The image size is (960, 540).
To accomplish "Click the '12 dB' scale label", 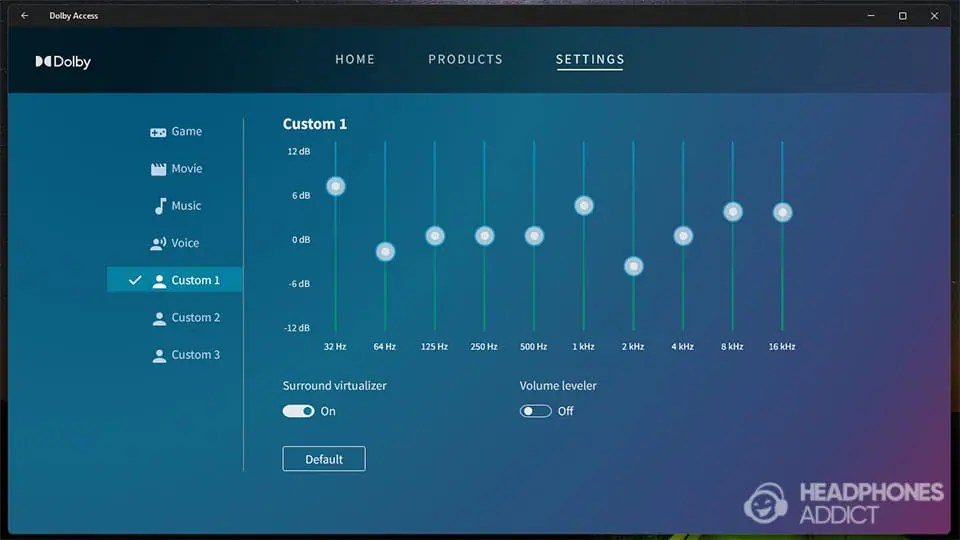I will click(299, 151).
